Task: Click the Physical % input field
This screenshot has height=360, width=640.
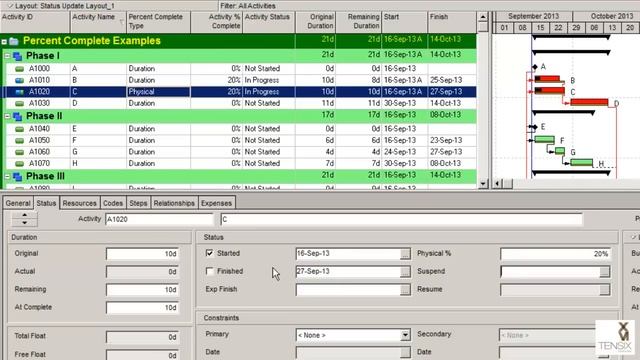Action: point(555,254)
